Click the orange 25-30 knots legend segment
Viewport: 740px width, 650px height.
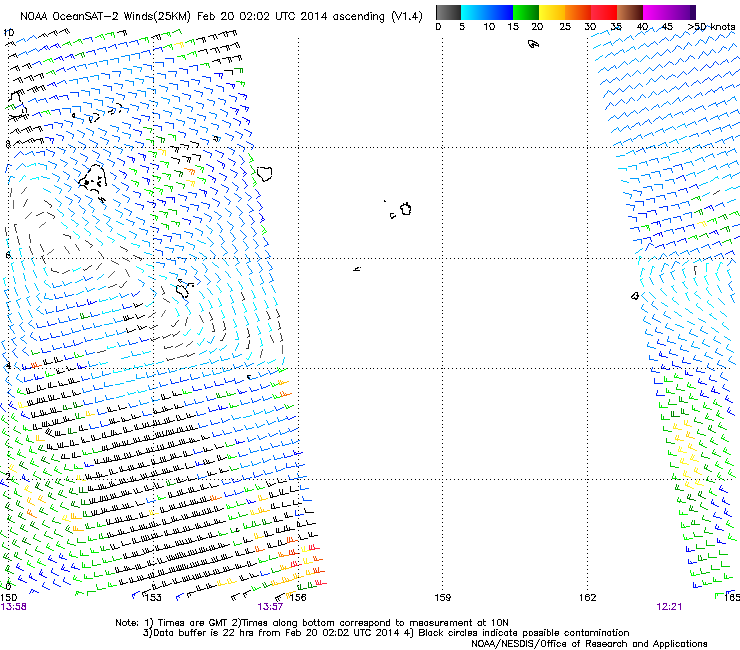(x=578, y=12)
